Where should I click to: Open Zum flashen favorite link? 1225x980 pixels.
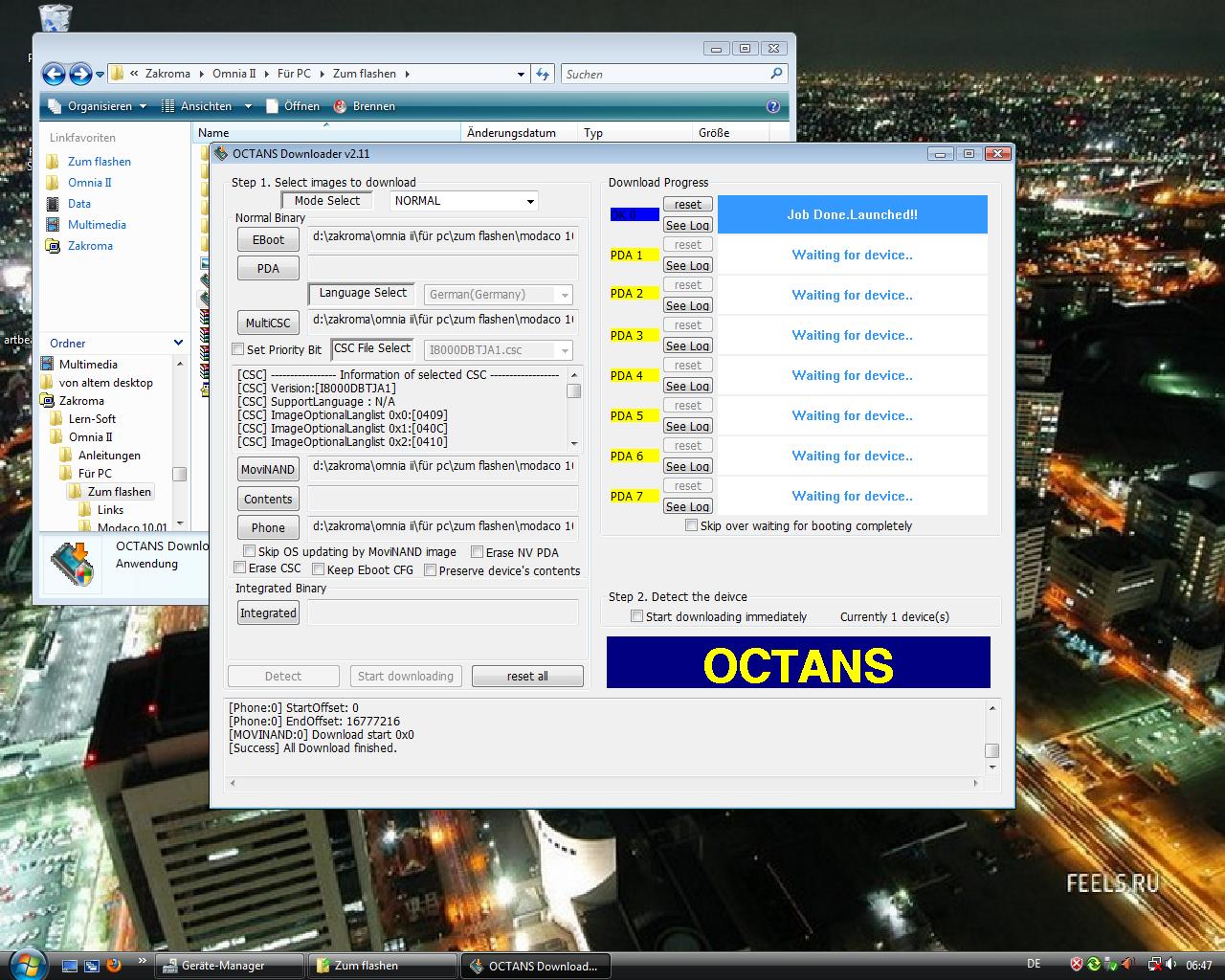coord(99,162)
